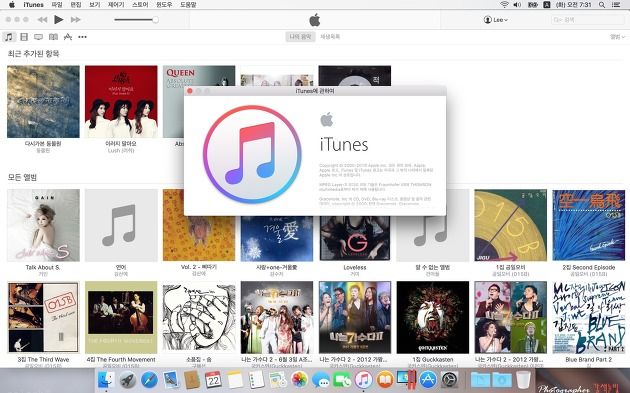Click the Wi-Fi status icon
The height and width of the screenshot is (393, 630).
pos(504,5)
